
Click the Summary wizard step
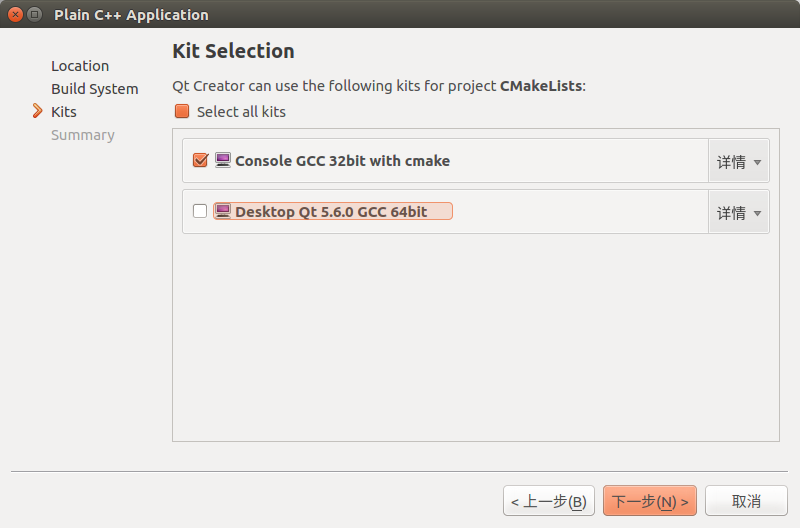pos(83,135)
